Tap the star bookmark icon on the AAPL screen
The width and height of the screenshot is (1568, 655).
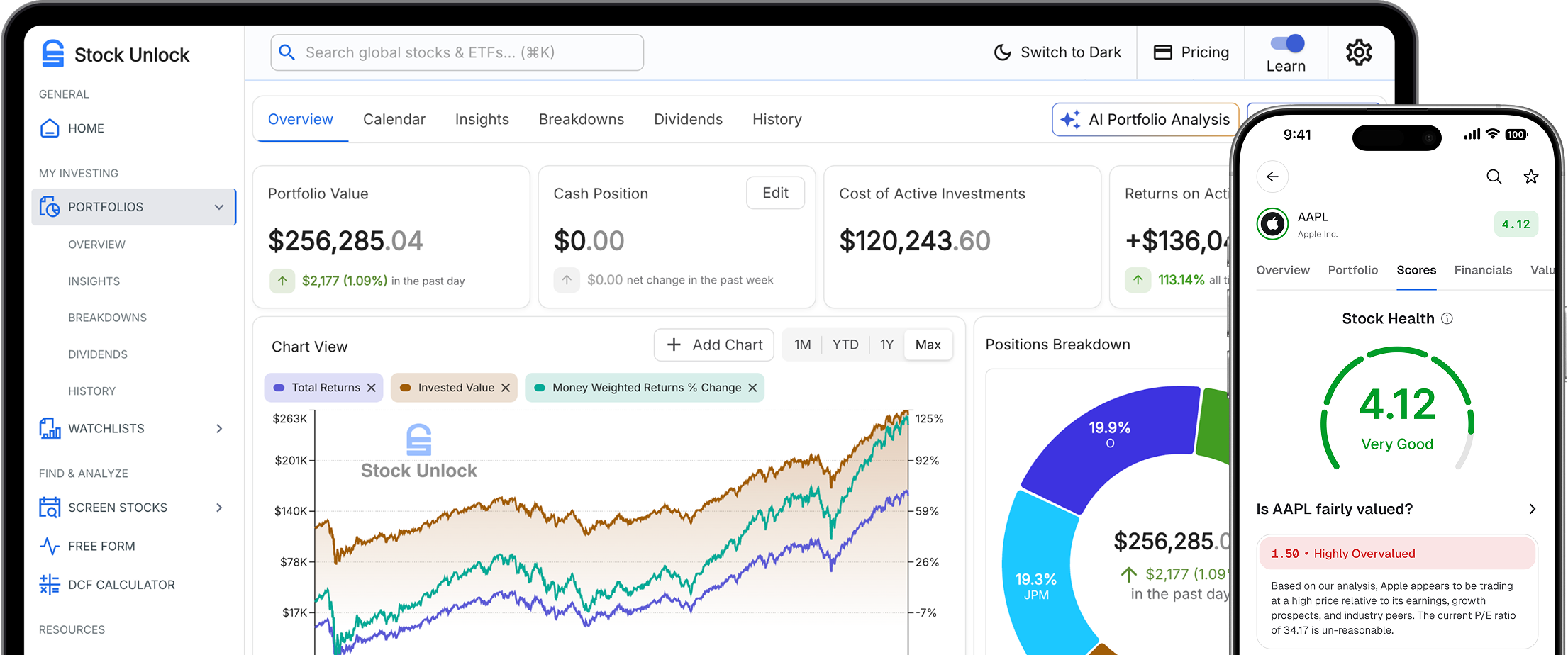coord(1531,177)
